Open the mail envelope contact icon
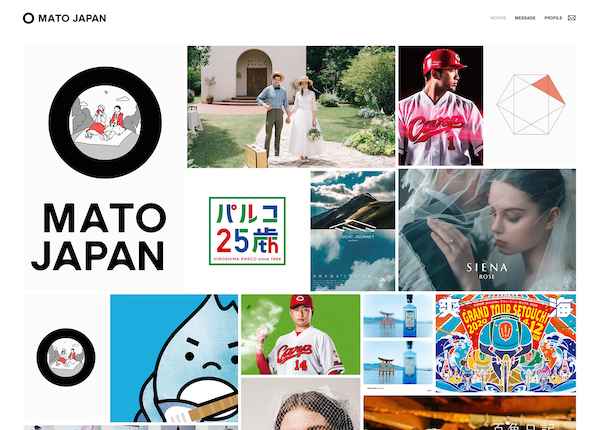 point(571,18)
